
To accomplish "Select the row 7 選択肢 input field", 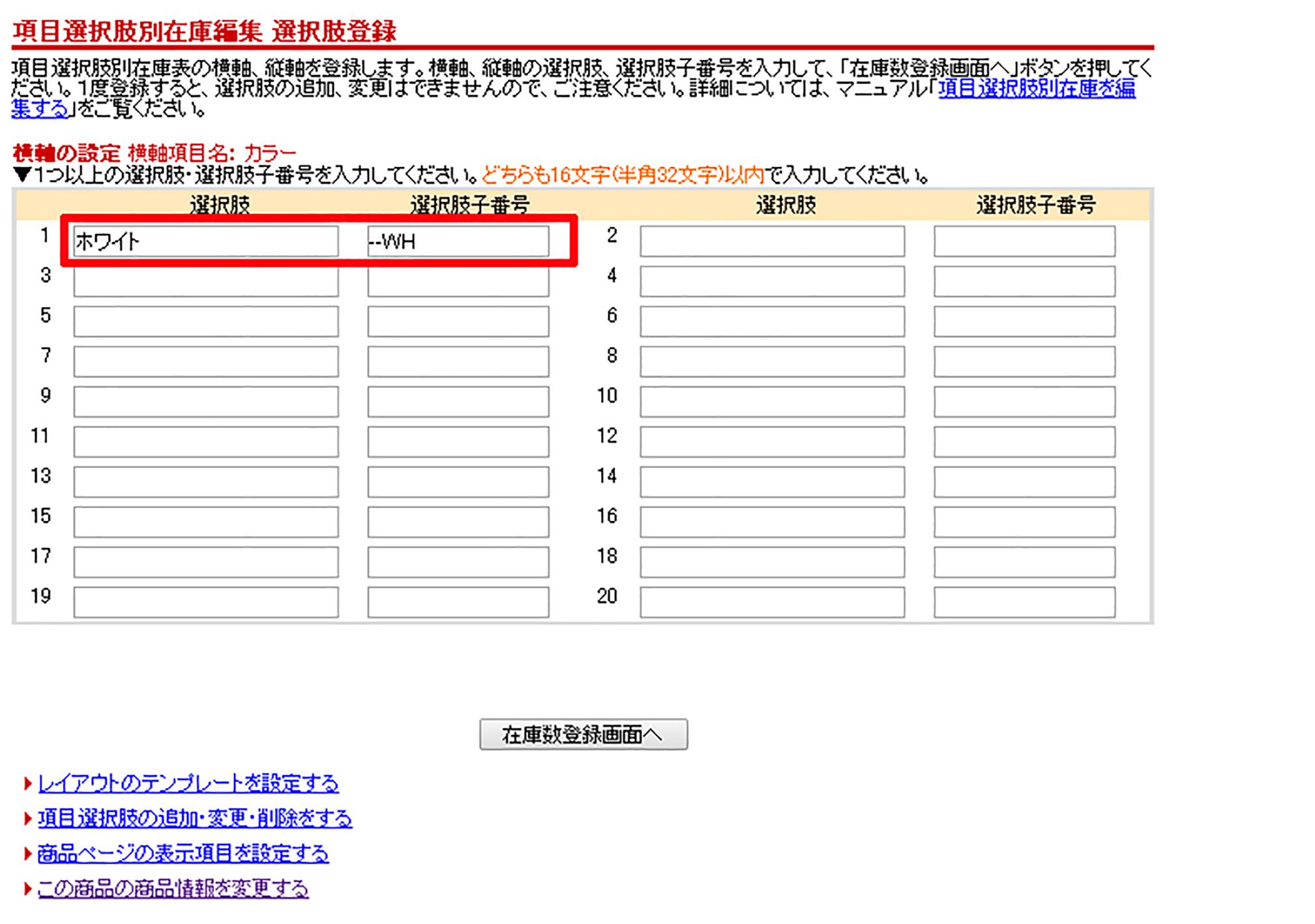I will tap(206, 361).
